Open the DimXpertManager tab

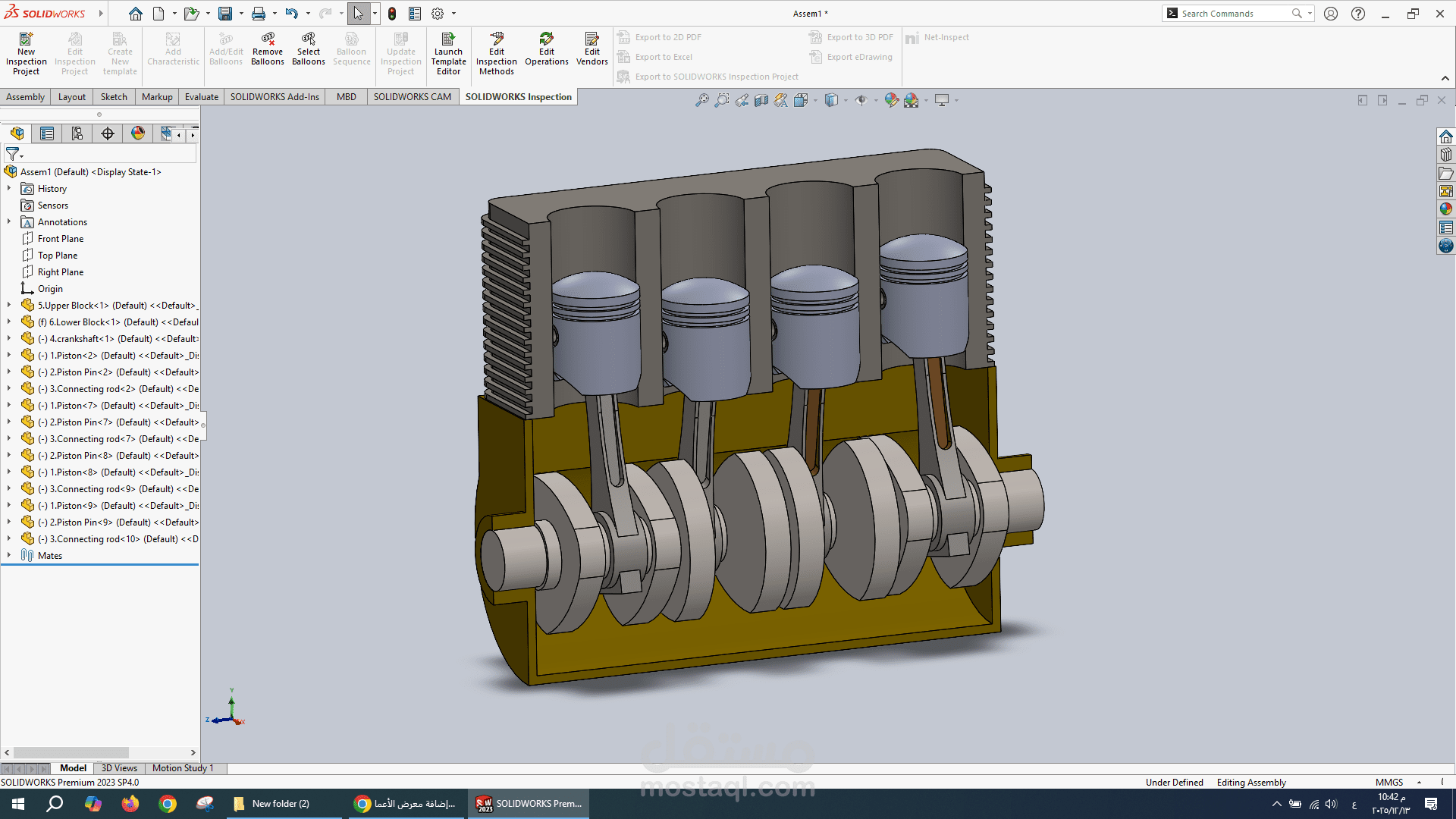(108, 133)
